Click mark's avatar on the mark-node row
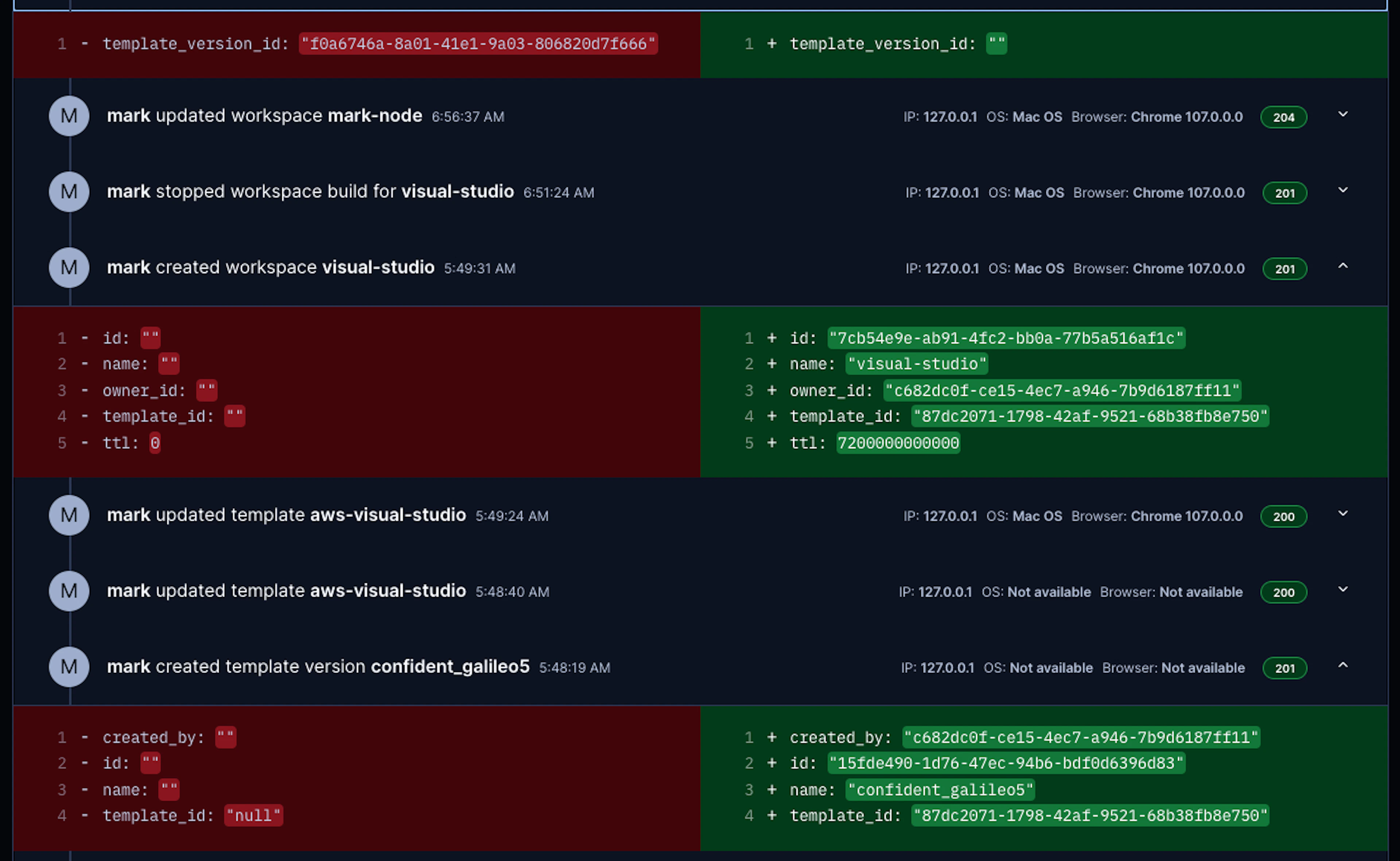The height and width of the screenshot is (861, 1400). [69, 116]
